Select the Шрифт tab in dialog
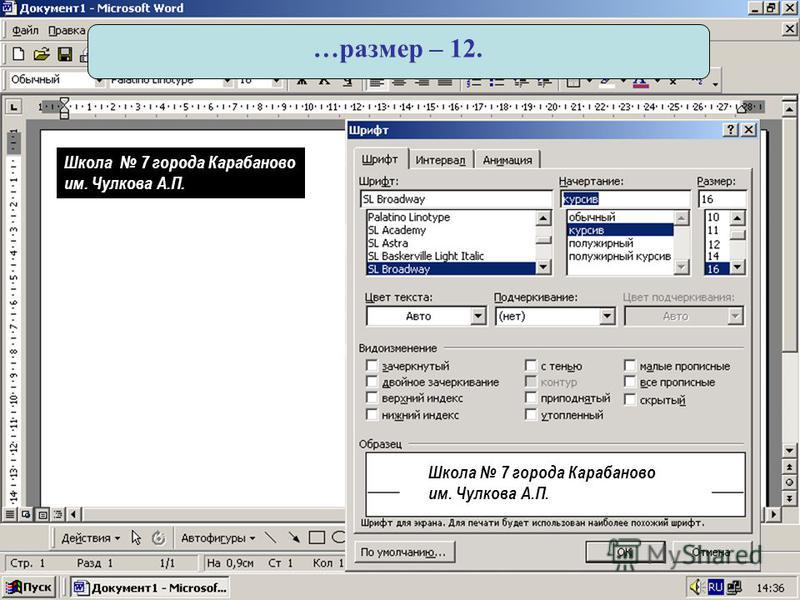This screenshot has width=800, height=600. point(380,159)
